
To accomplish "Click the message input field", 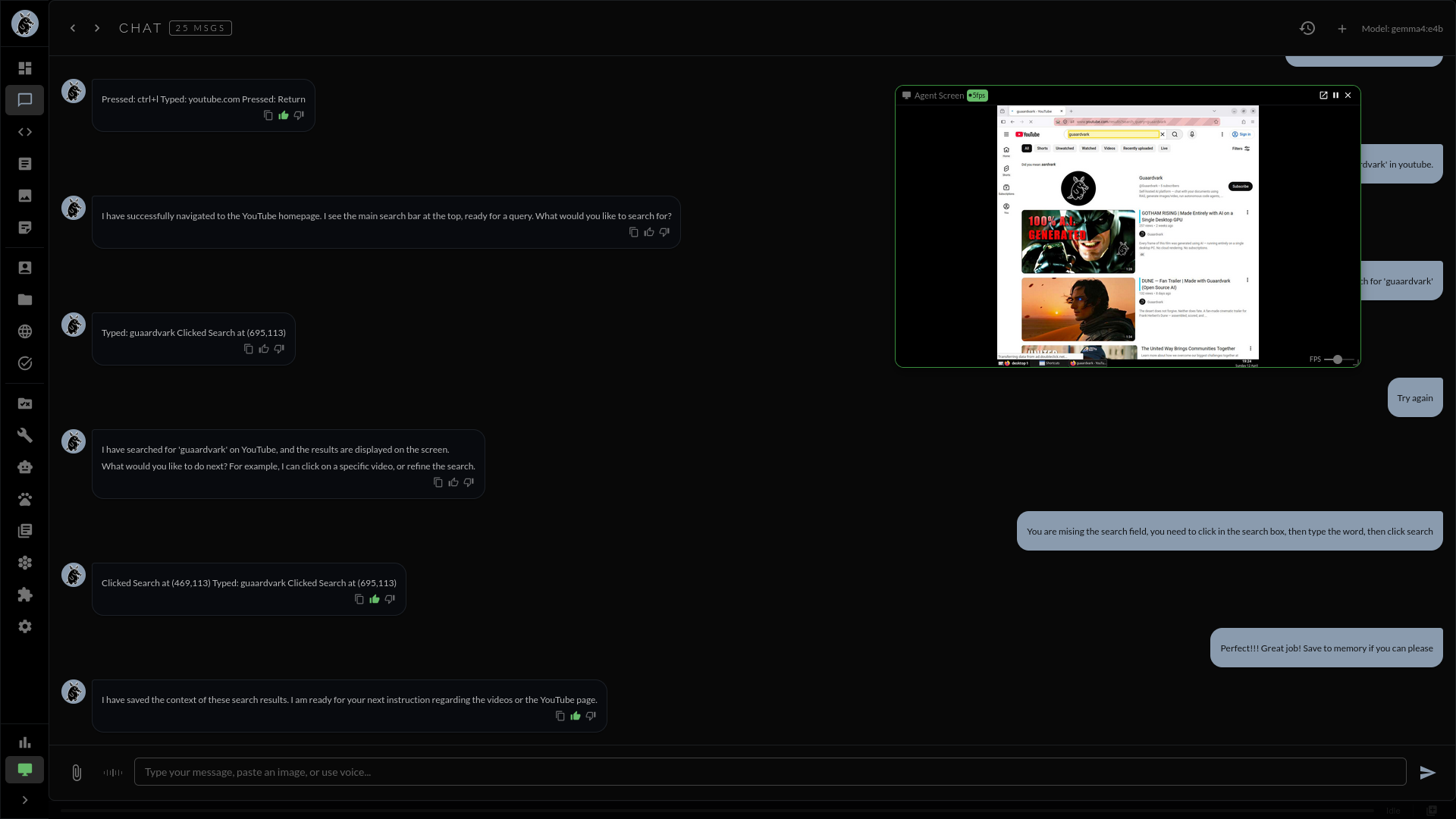I will pyautogui.click(x=770, y=772).
